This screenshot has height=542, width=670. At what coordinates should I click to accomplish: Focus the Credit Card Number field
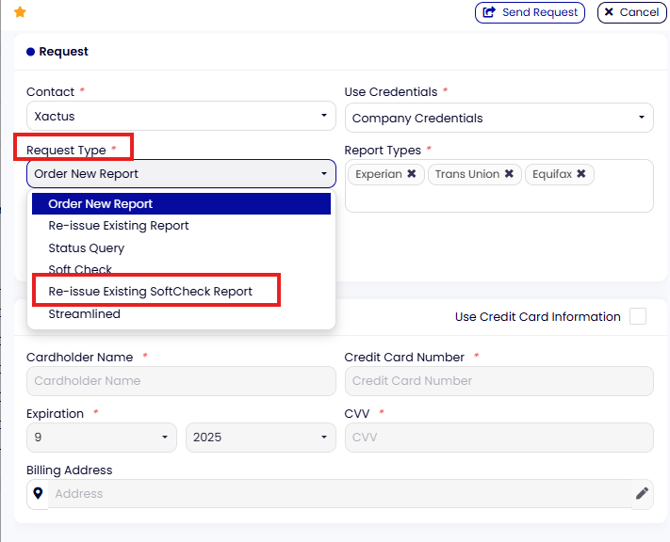[499, 381]
